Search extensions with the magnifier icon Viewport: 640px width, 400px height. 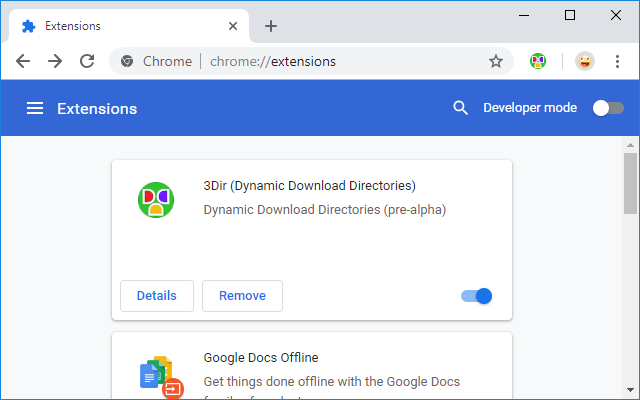(460, 108)
